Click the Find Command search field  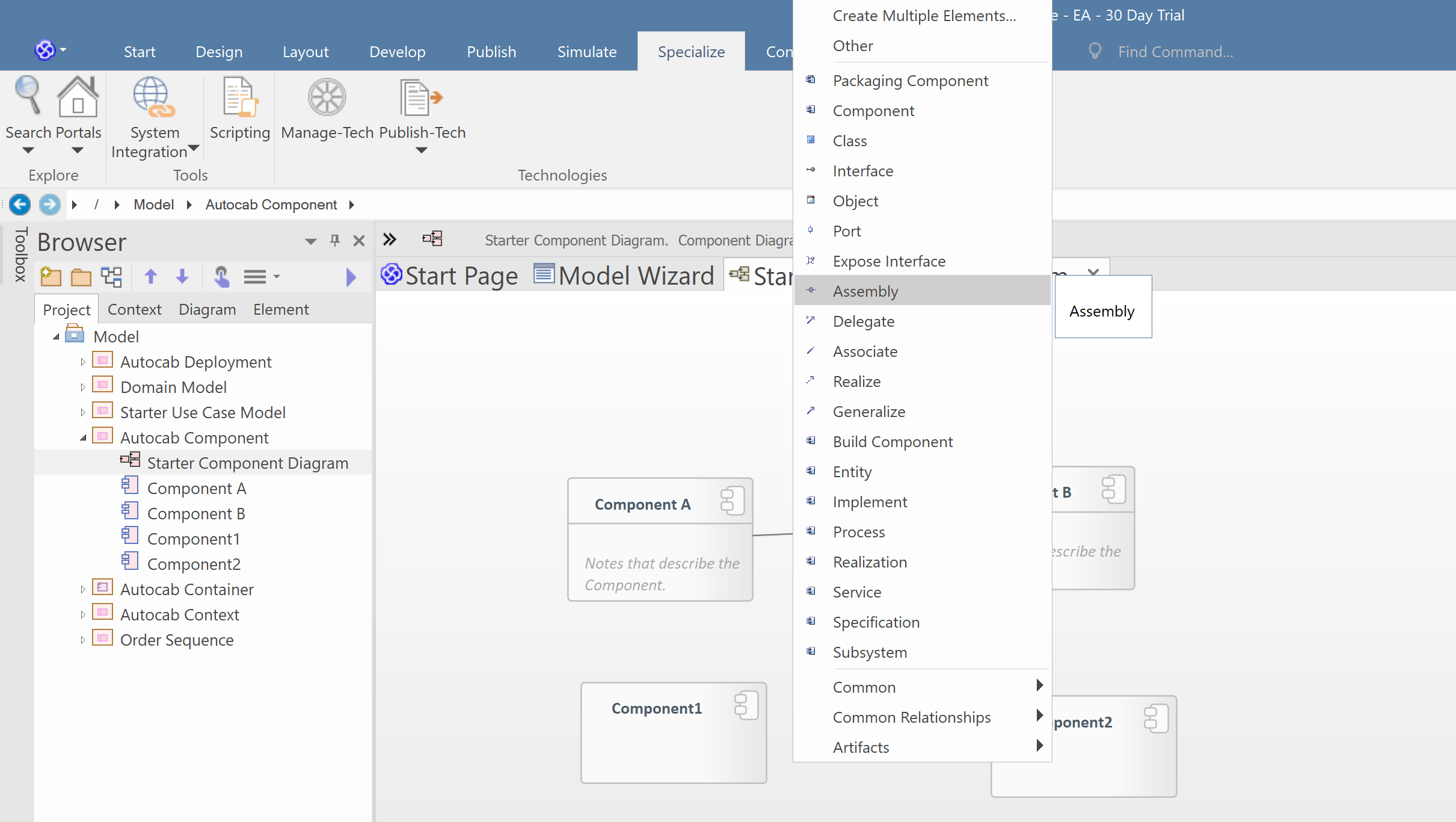tap(1174, 51)
